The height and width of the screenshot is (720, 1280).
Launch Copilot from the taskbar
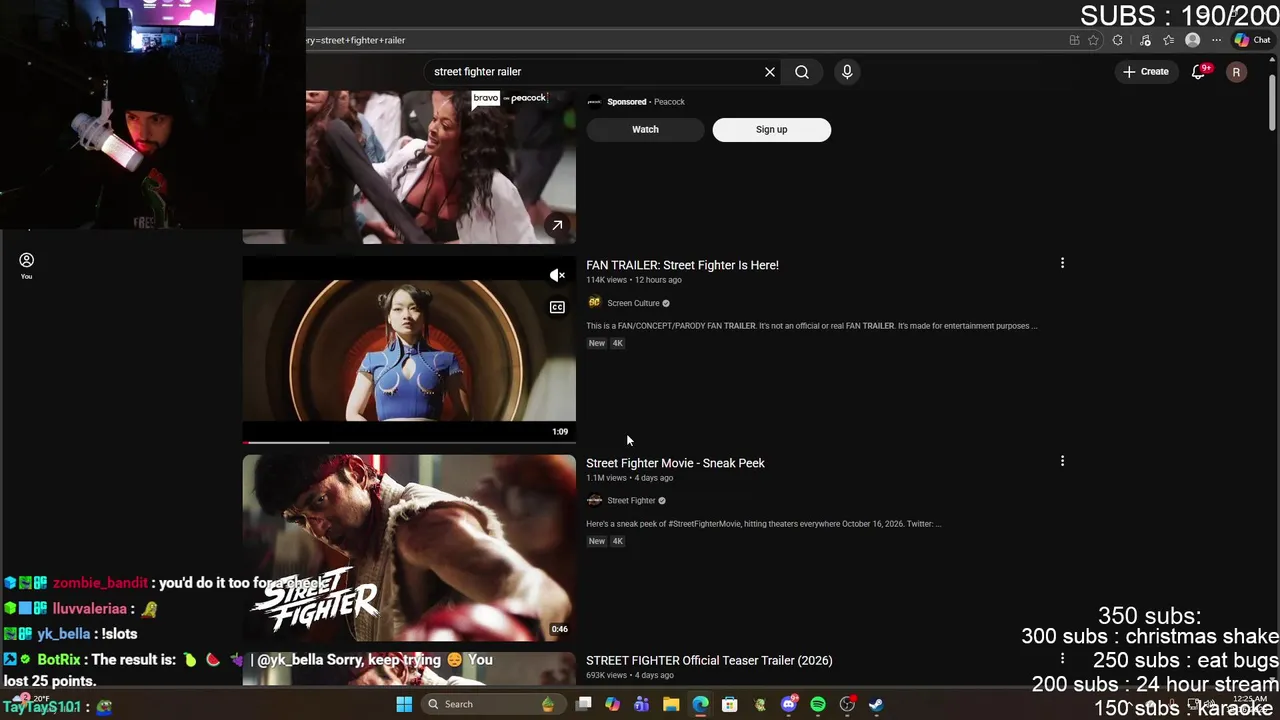(x=613, y=704)
